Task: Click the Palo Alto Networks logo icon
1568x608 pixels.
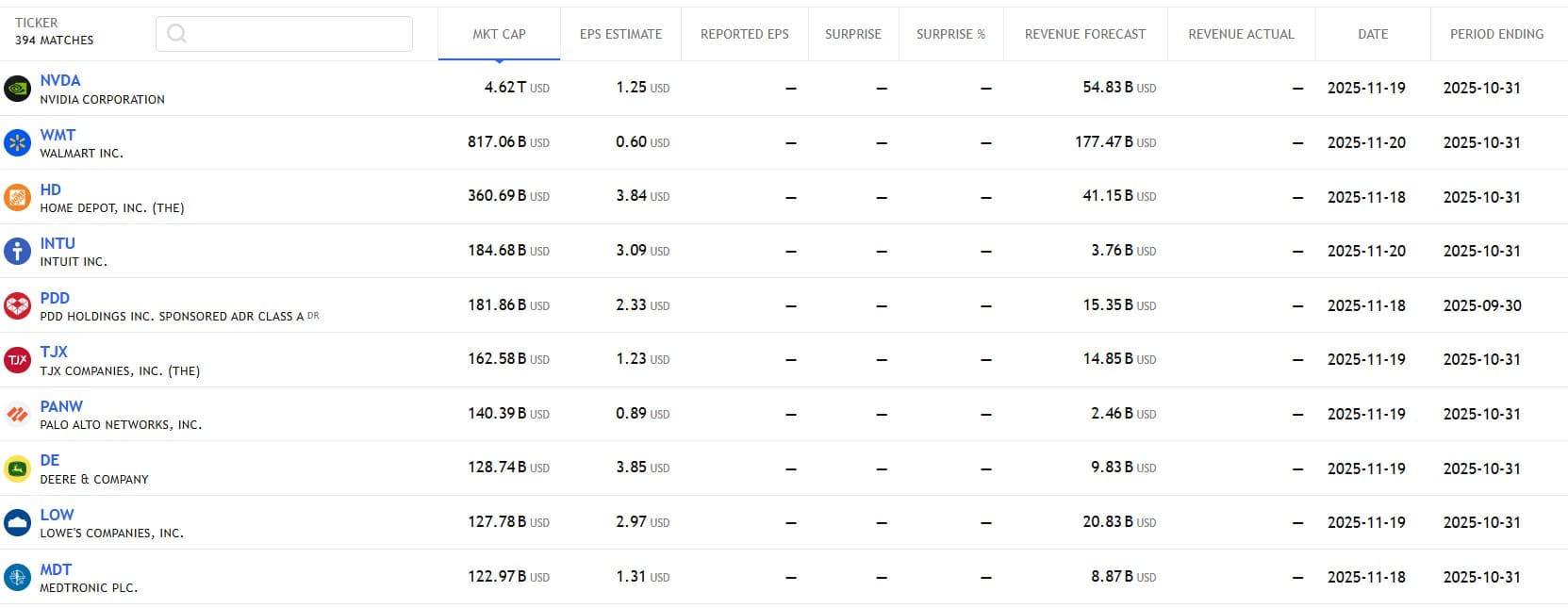Action: pyautogui.click(x=17, y=415)
